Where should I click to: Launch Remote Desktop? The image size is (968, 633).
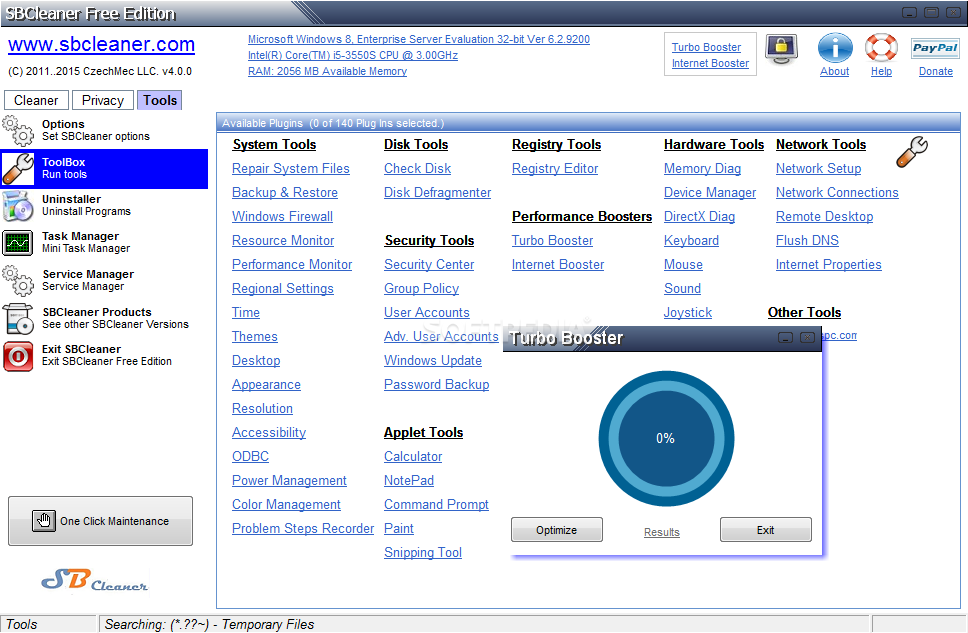[x=824, y=217]
